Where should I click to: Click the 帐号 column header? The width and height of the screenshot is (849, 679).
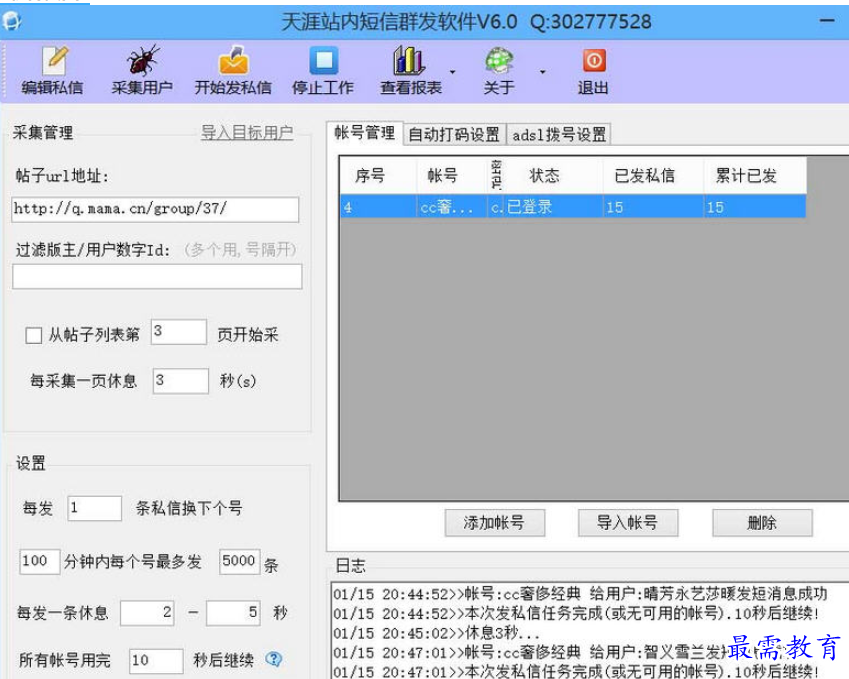coord(452,175)
